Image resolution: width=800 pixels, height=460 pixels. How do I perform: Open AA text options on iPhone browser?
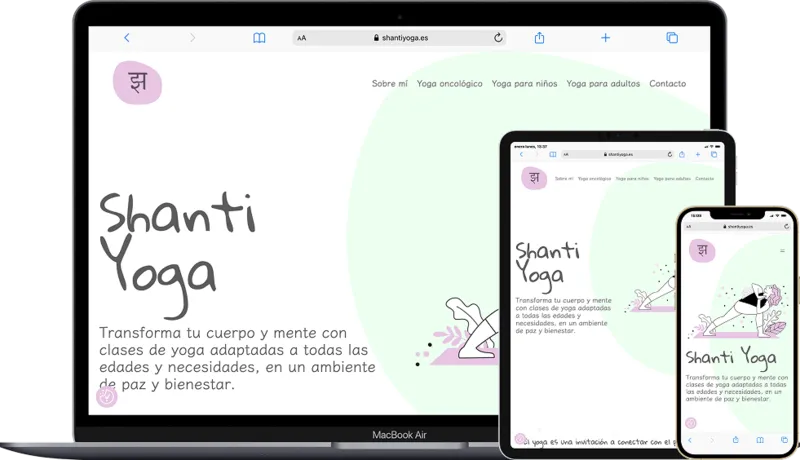688,226
